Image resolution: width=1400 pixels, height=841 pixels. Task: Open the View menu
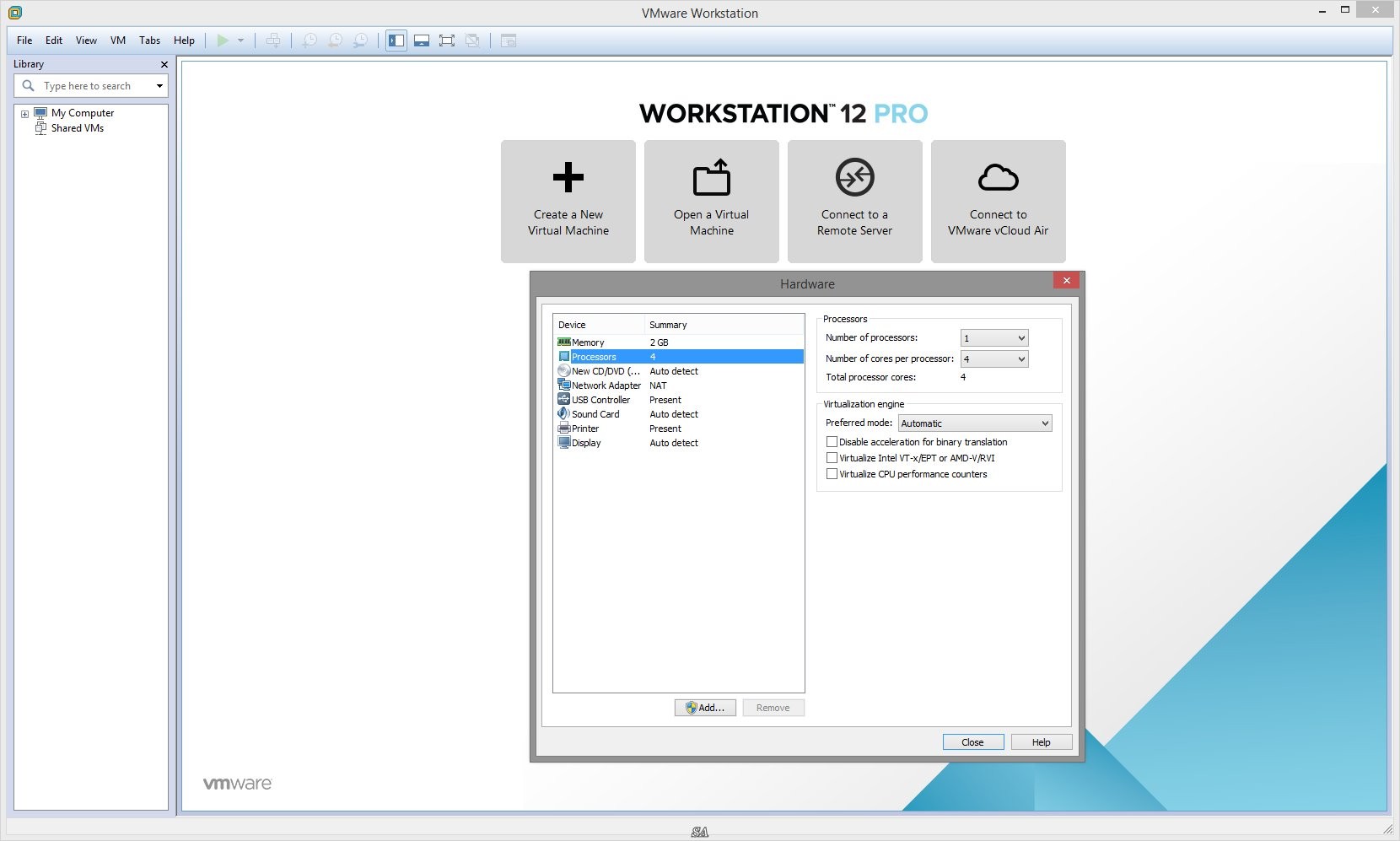pos(86,40)
